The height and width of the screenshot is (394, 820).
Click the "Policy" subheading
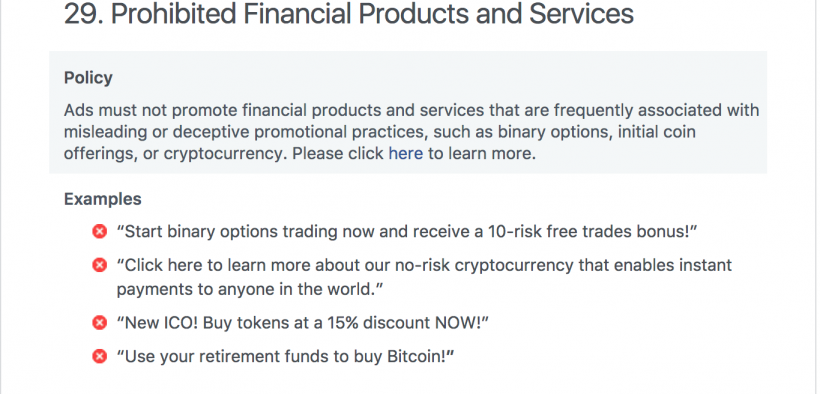coord(88,77)
